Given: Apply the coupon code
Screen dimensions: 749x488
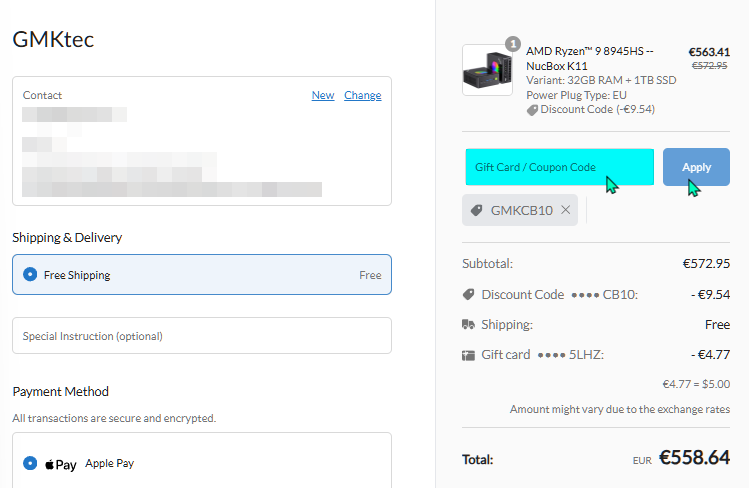Looking at the screenshot, I should pos(696,167).
